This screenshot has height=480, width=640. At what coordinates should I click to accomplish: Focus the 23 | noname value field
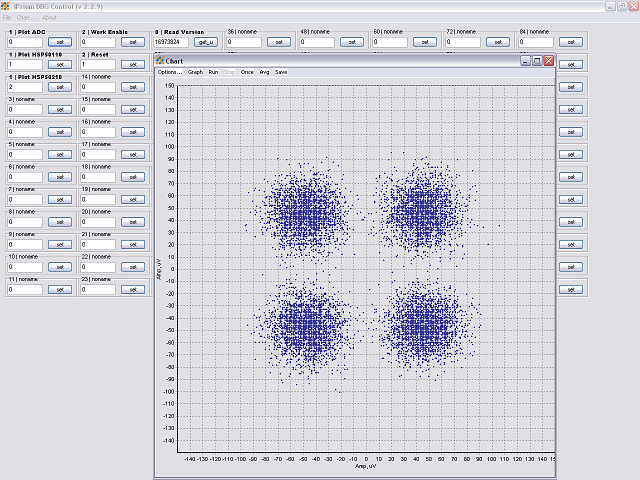pyautogui.click(x=98, y=289)
